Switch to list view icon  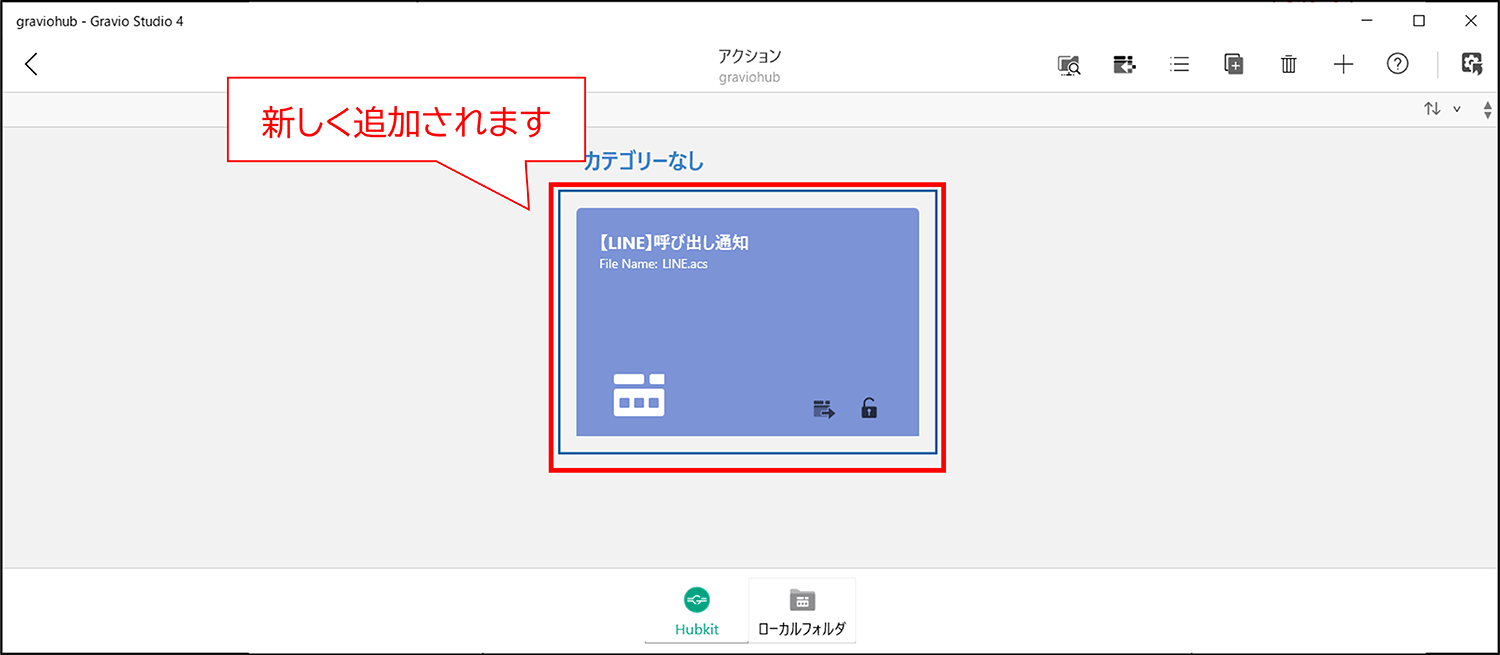(x=1180, y=65)
